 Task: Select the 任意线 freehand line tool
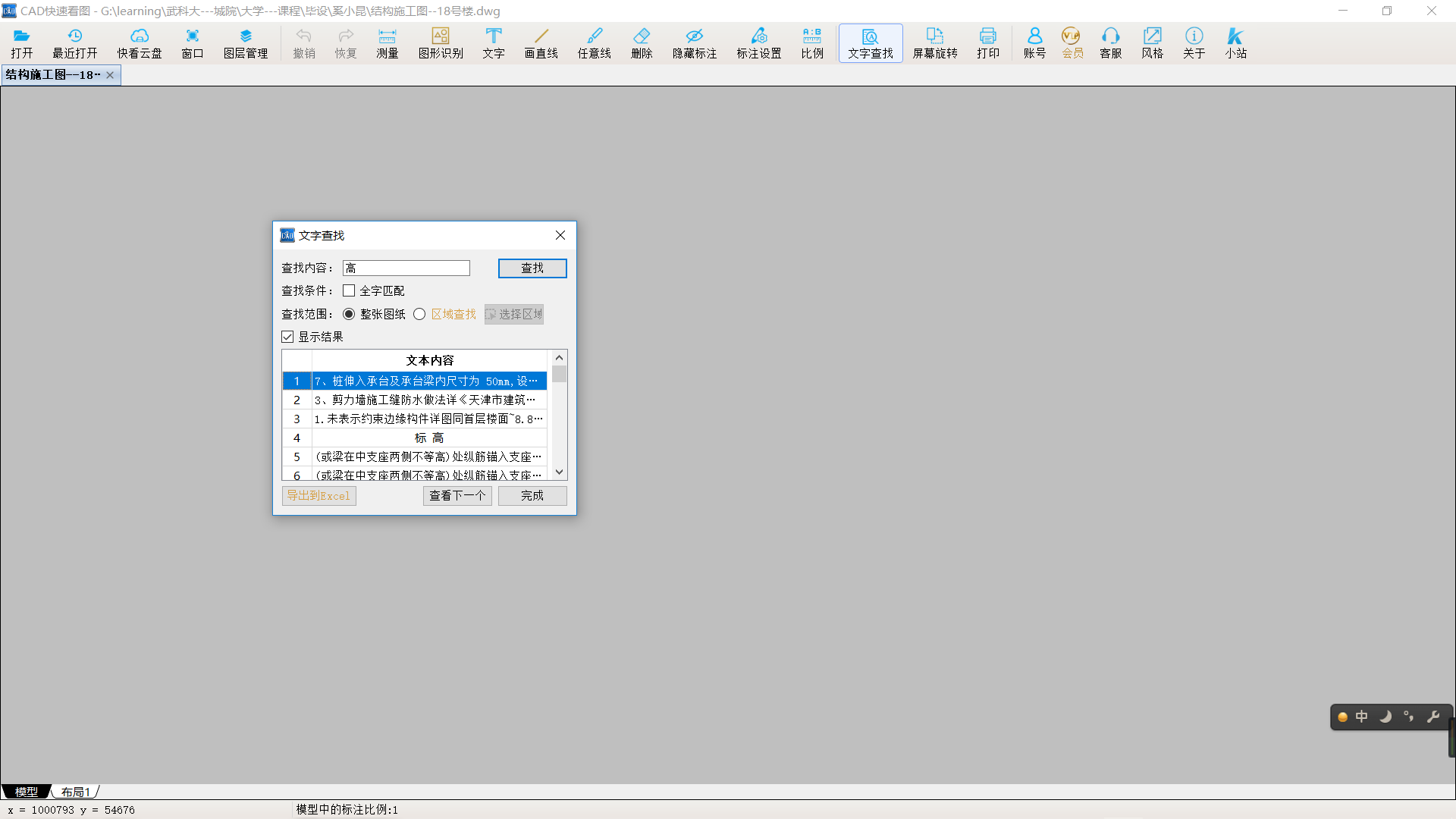[595, 43]
